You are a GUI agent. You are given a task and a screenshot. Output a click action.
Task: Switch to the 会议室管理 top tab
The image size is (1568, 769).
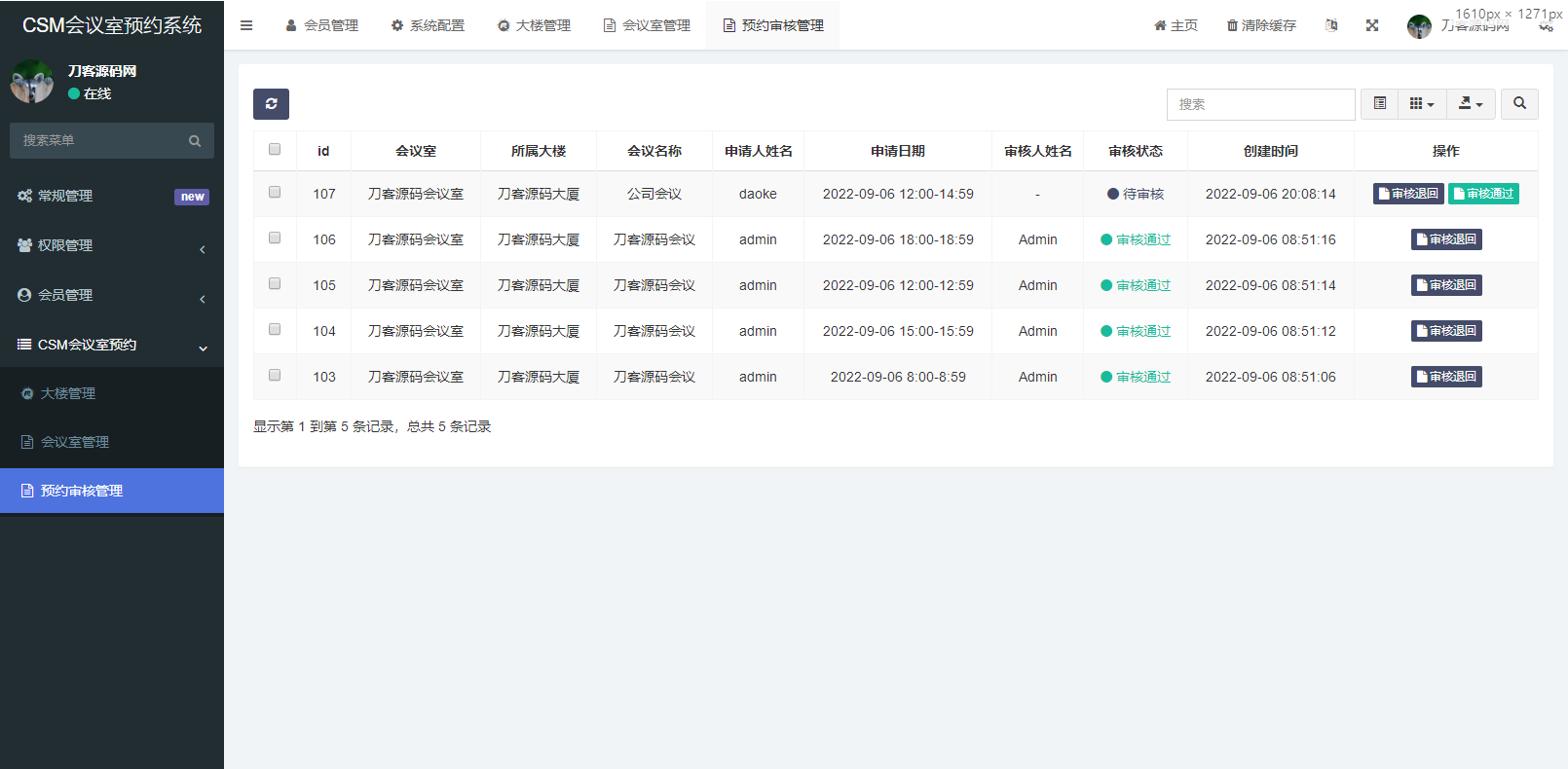pyautogui.click(x=647, y=25)
